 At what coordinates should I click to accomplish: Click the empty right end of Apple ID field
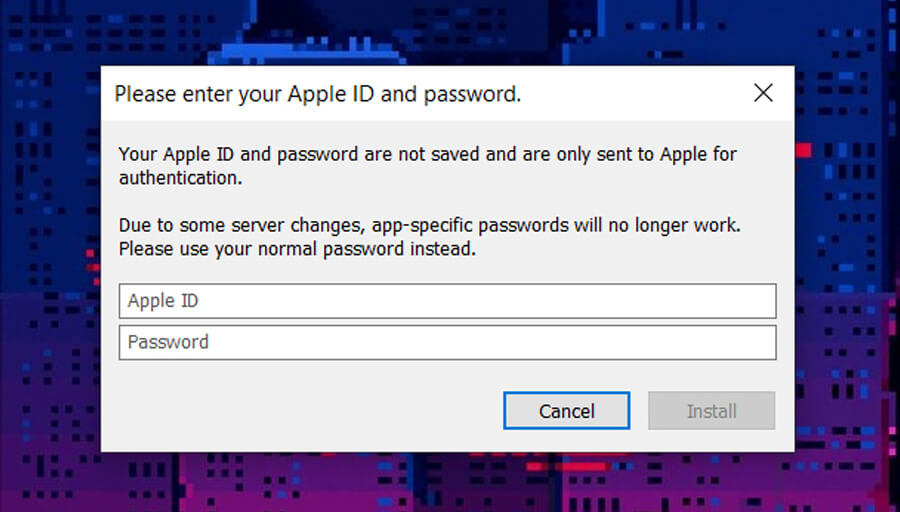(740, 301)
